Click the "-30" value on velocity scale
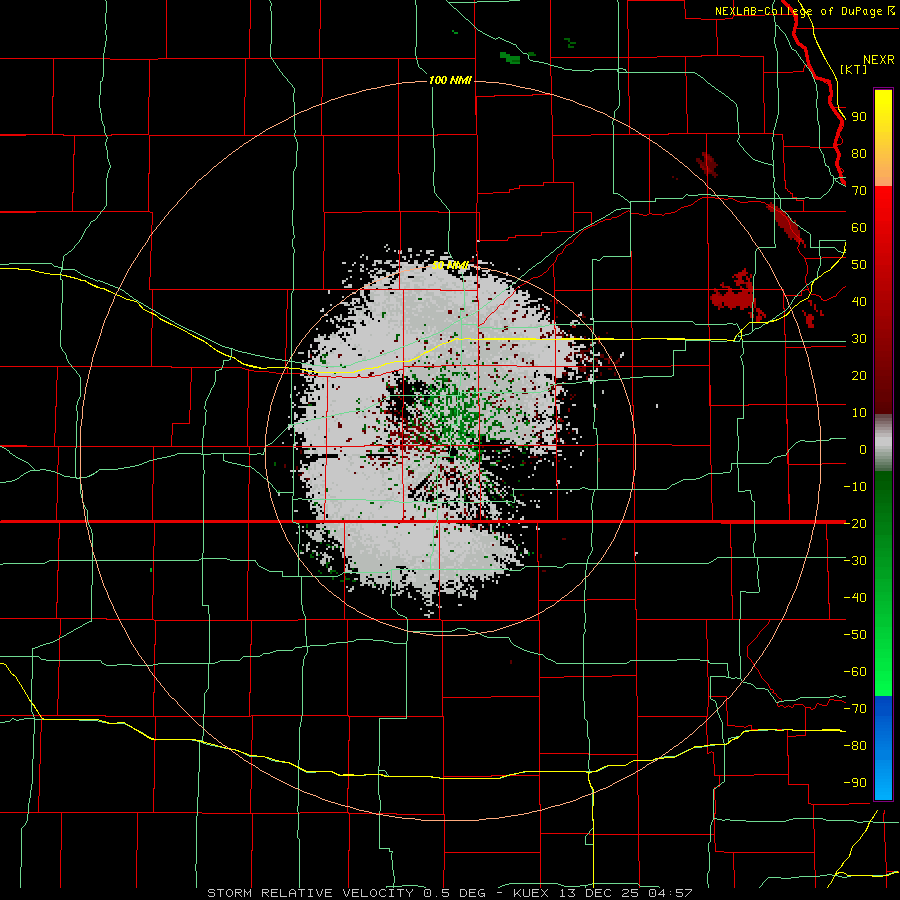This screenshot has width=900, height=900. click(x=855, y=561)
